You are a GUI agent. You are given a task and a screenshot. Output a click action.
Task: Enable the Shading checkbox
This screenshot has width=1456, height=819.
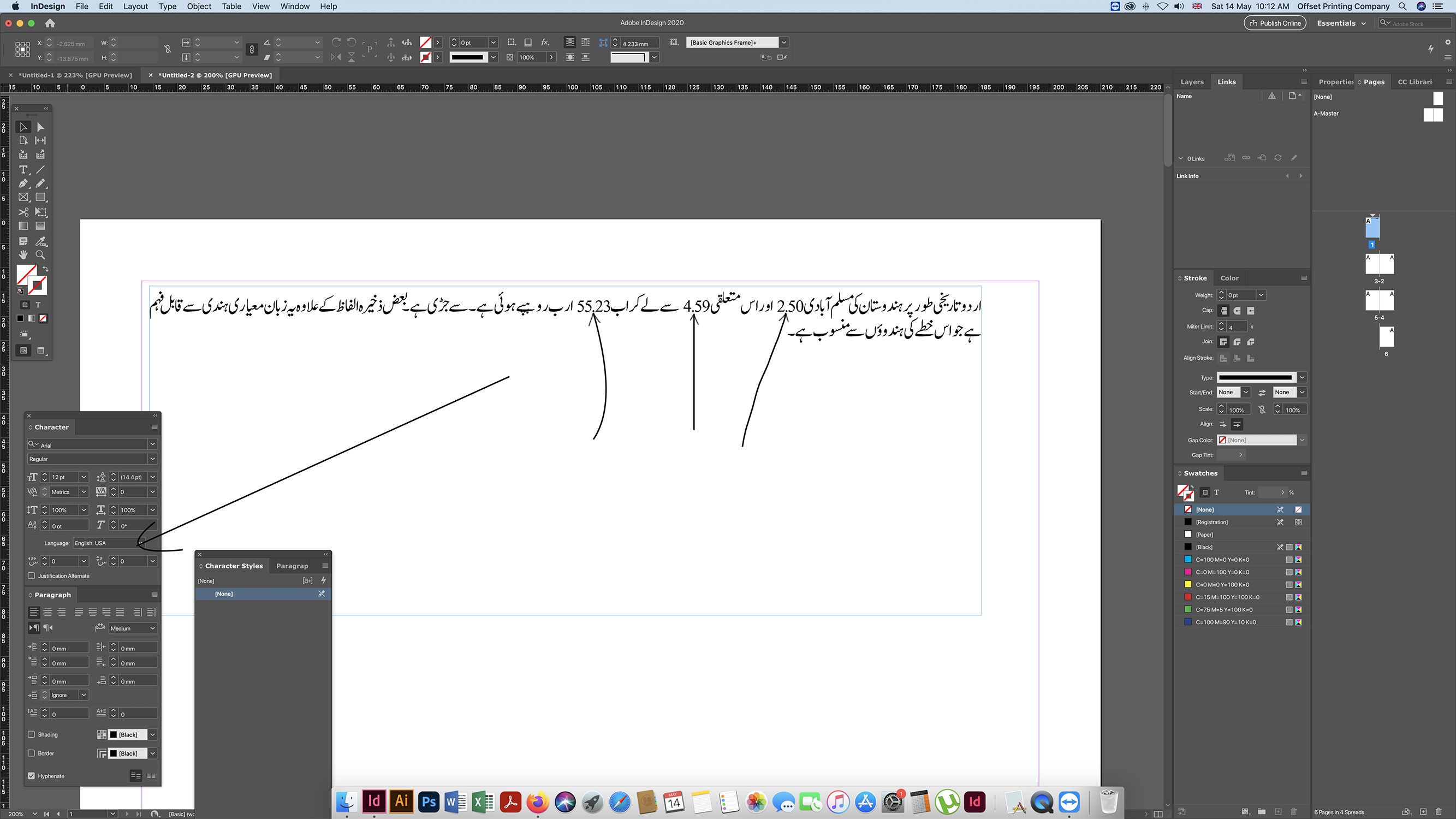pyautogui.click(x=31, y=734)
